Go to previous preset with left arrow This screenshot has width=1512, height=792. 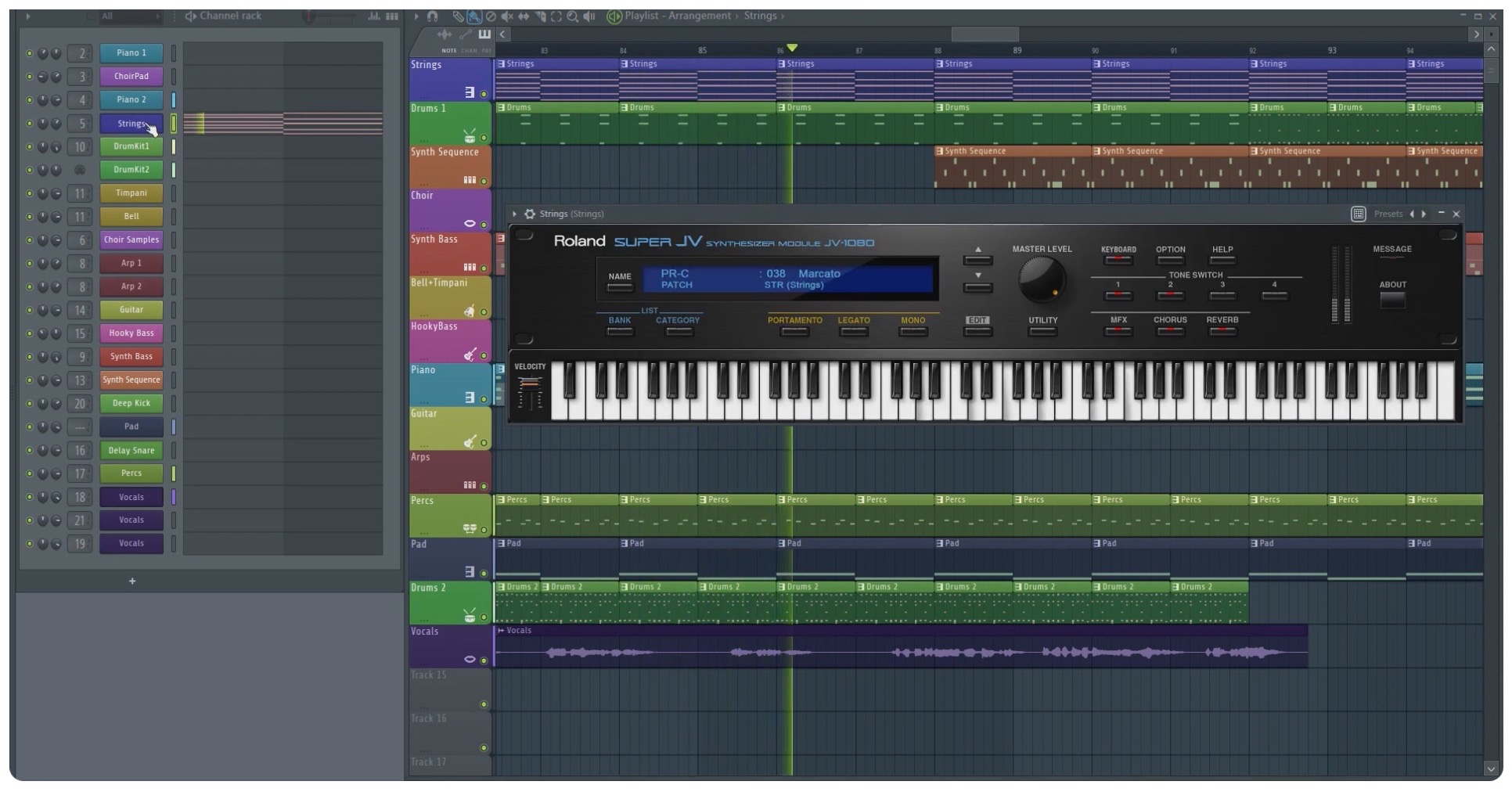point(1412,214)
